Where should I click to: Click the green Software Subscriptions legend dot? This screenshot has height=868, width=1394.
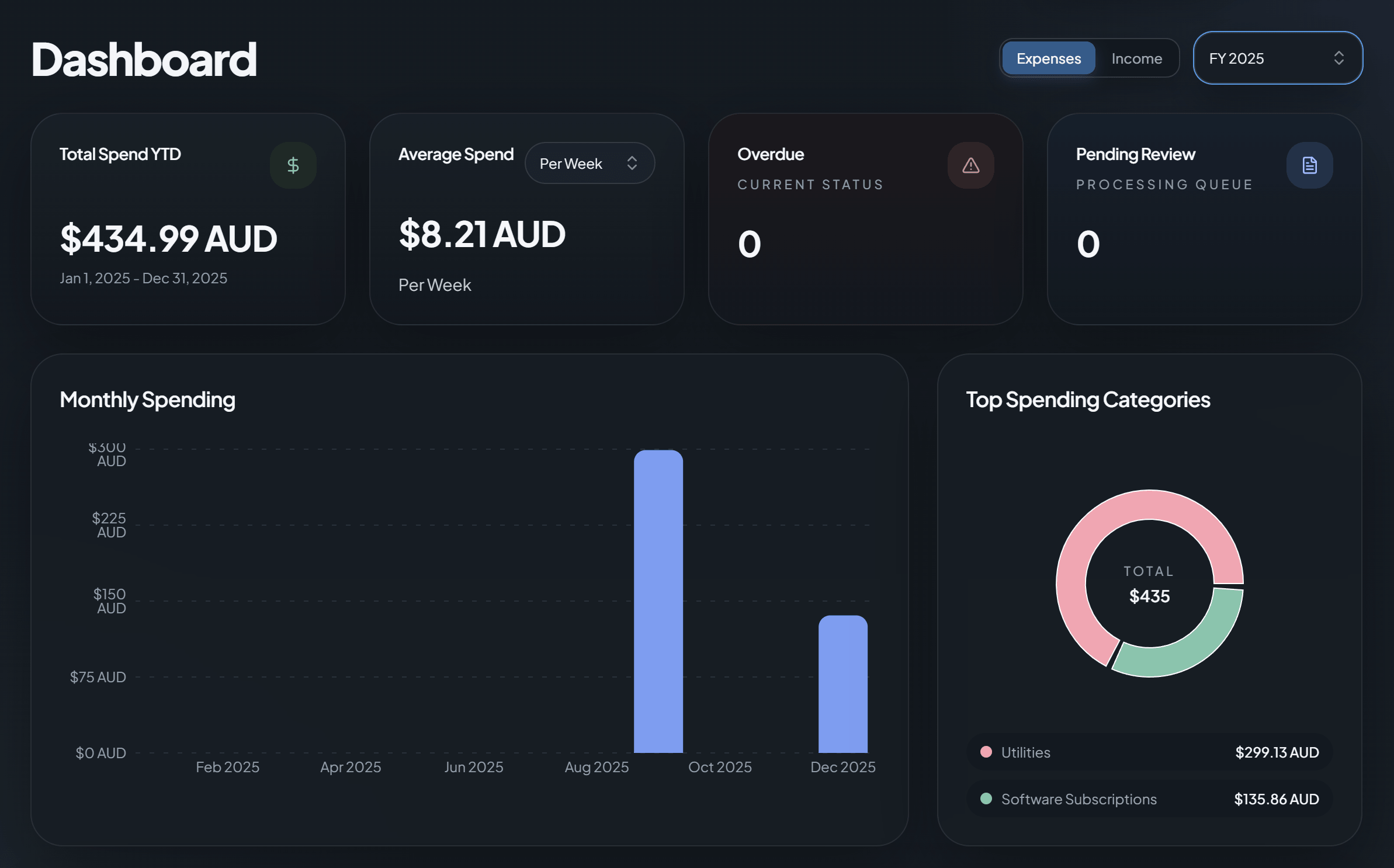click(x=987, y=798)
